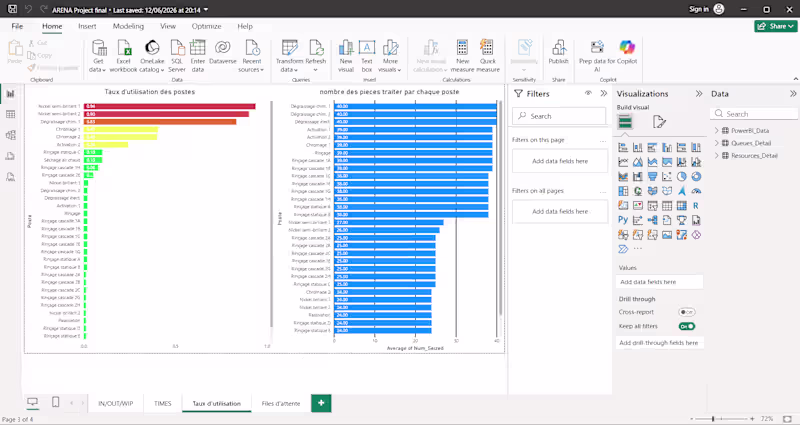Select the Clustered column chart visual

(667, 147)
